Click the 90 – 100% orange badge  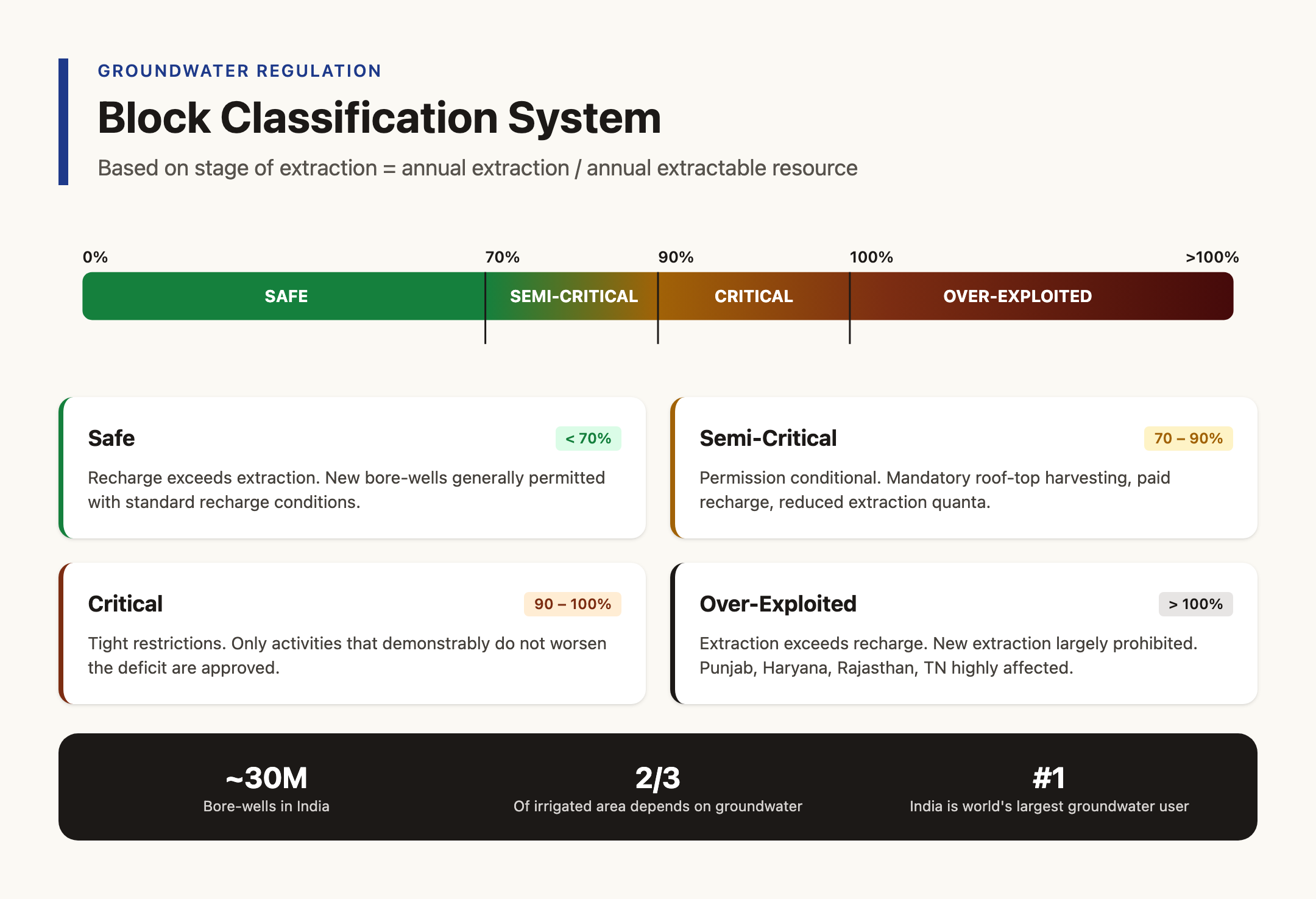point(572,604)
